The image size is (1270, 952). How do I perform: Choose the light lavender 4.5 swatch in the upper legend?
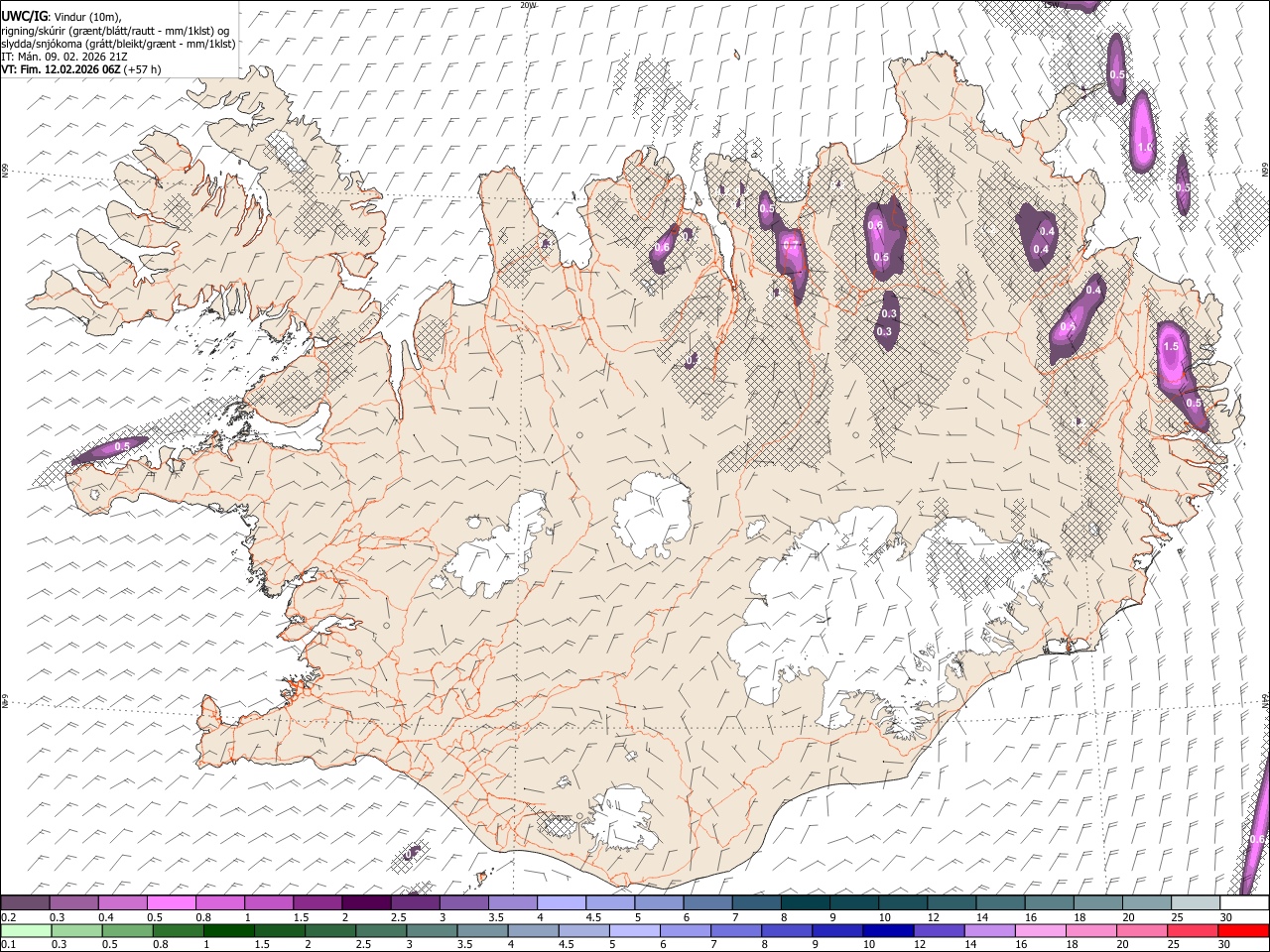tap(608, 902)
